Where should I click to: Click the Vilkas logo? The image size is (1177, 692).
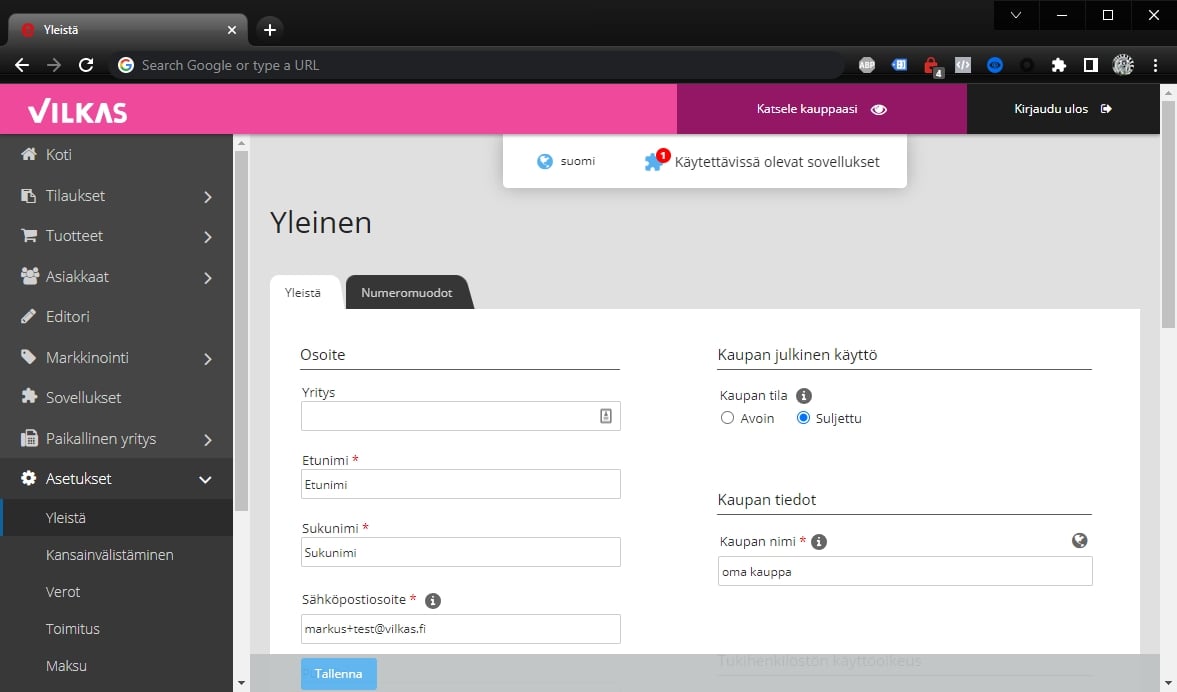point(78,111)
